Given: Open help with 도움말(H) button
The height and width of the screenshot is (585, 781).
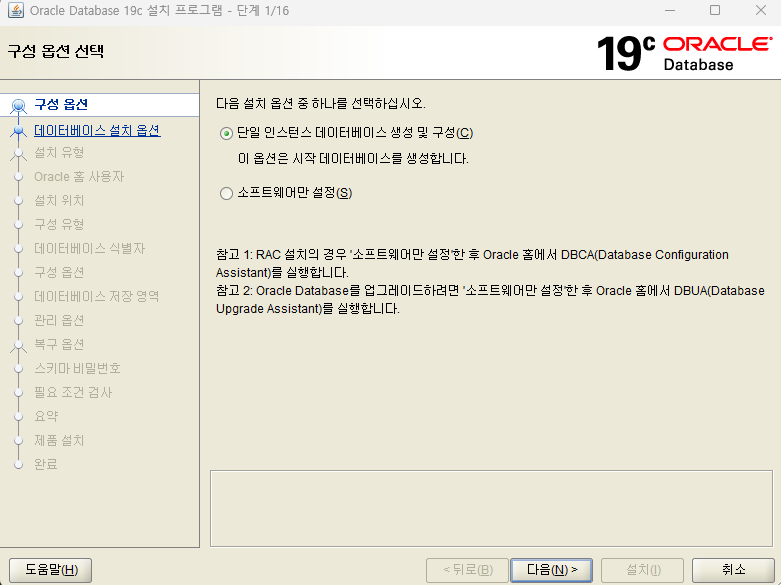Looking at the screenshot, I should pos(51,570).
